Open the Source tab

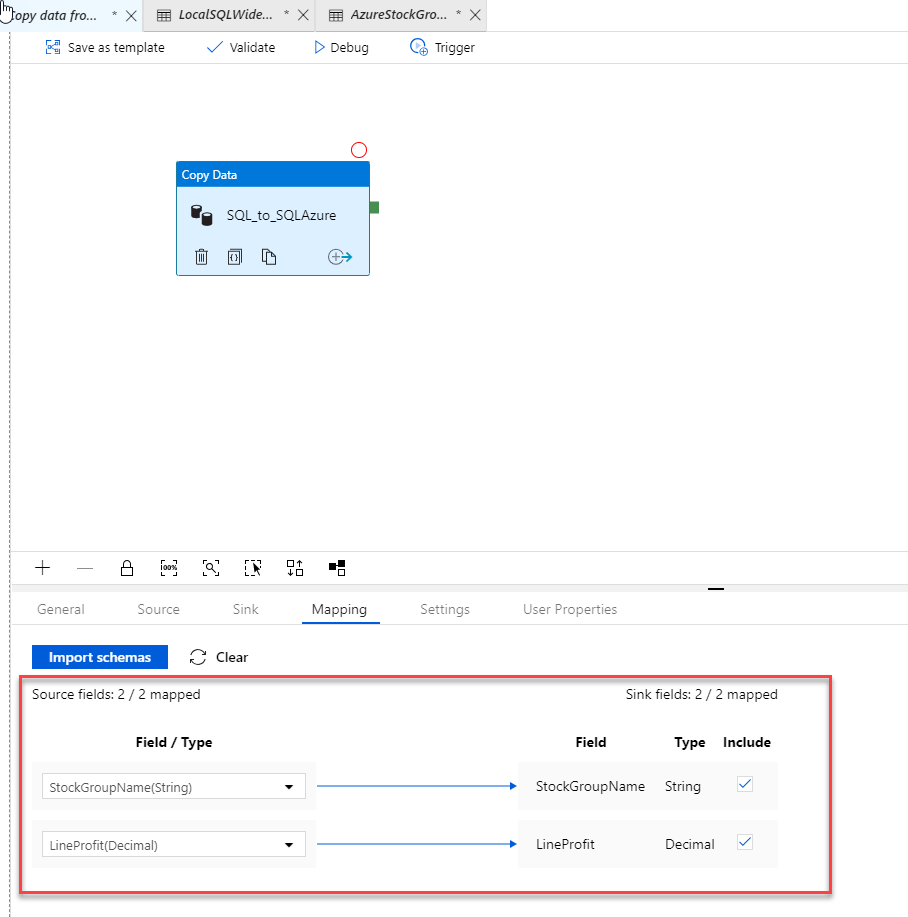(x=158, y=609)
